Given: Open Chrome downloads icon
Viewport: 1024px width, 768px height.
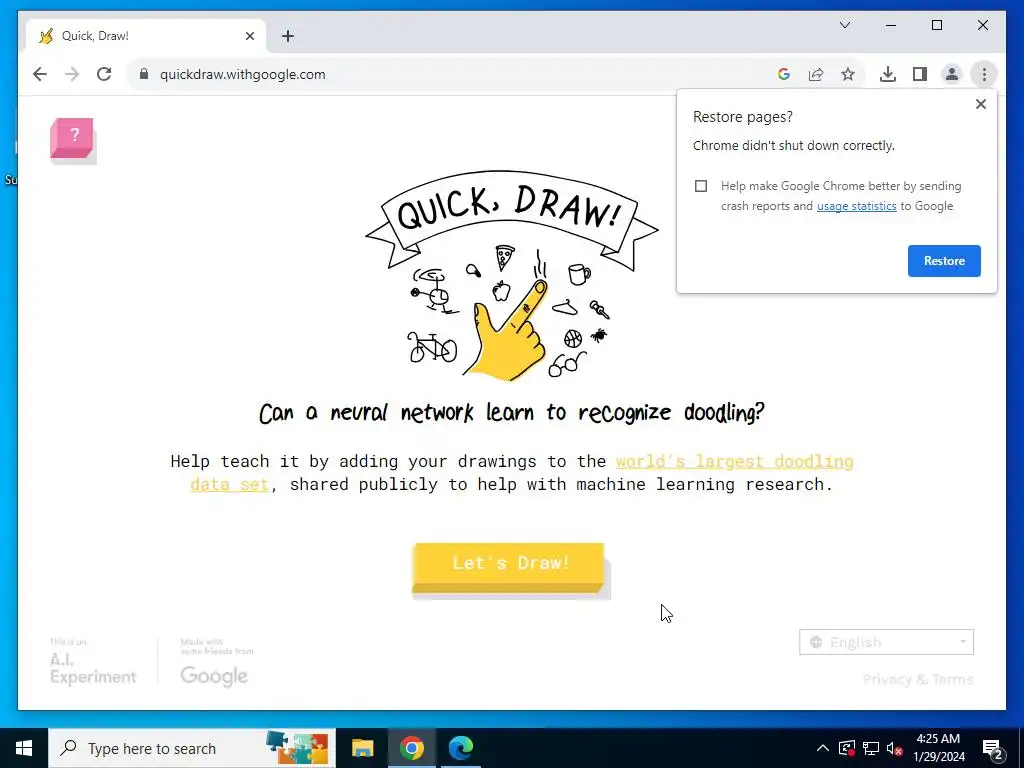Looking at the screenshot, I should 888,74.
